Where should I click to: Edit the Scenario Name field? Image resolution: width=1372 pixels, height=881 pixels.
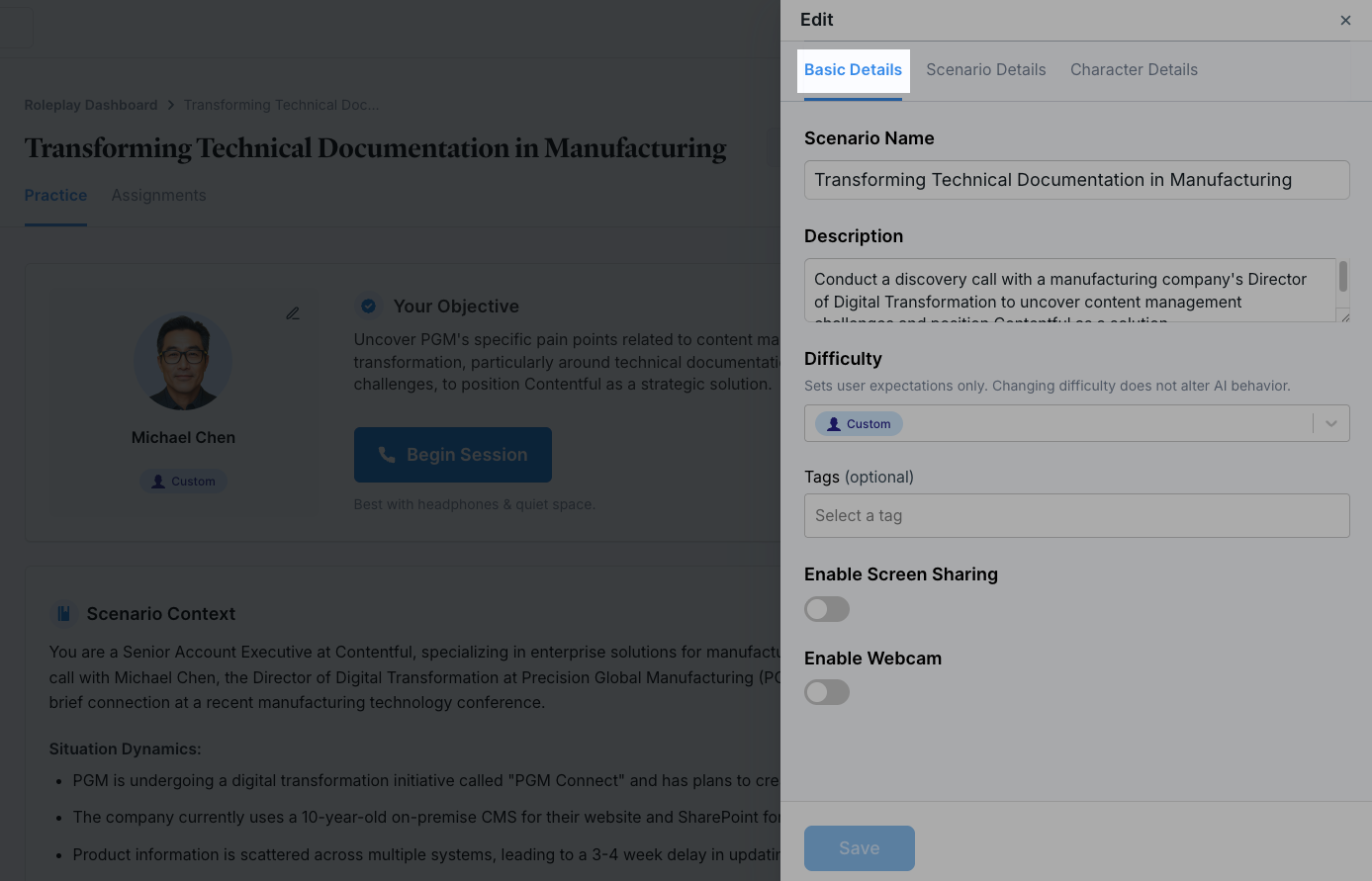tap(1076, 180)
